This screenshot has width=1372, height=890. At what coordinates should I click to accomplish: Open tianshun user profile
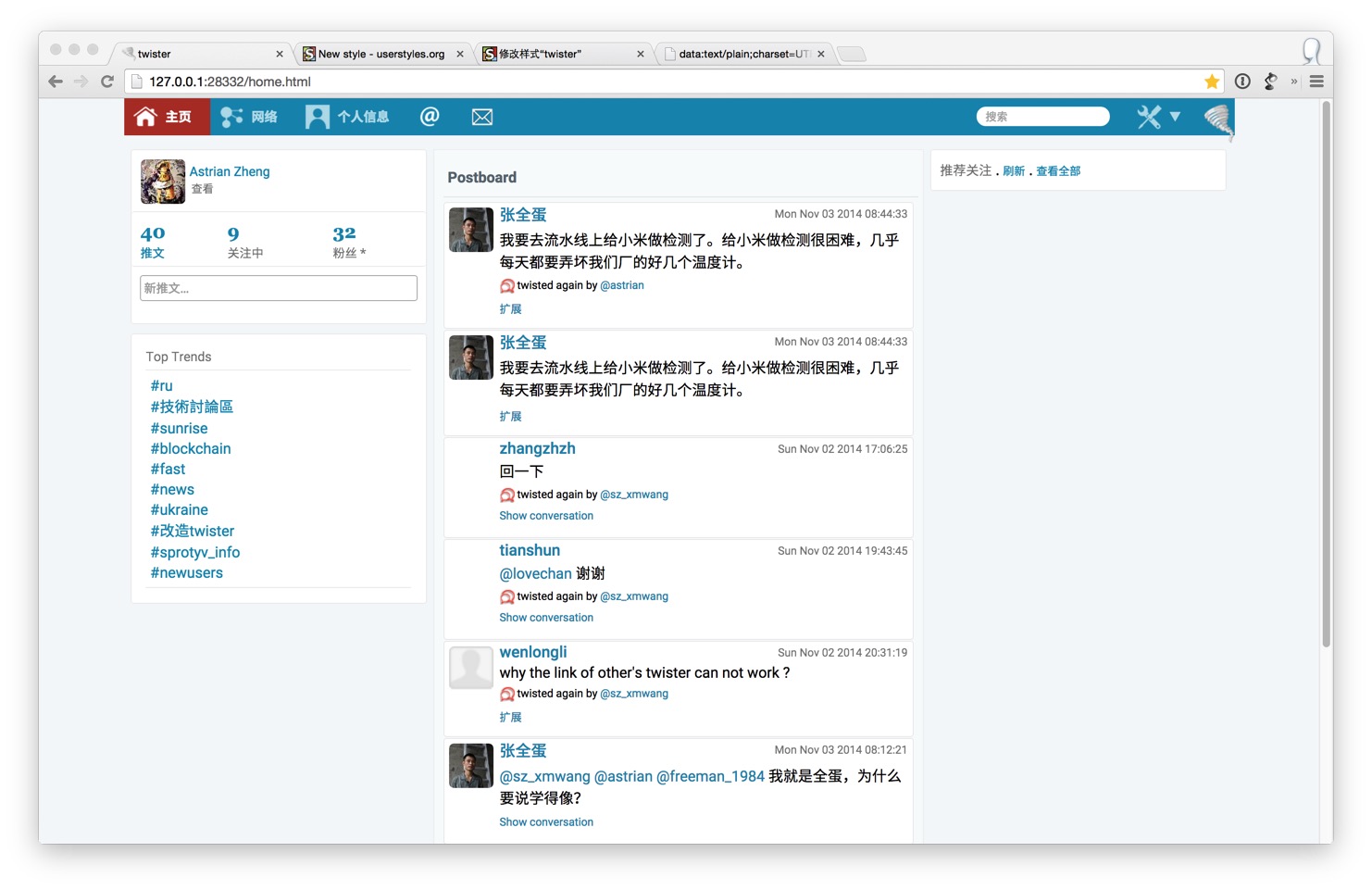pyautogui.click(x=530, y=550)
